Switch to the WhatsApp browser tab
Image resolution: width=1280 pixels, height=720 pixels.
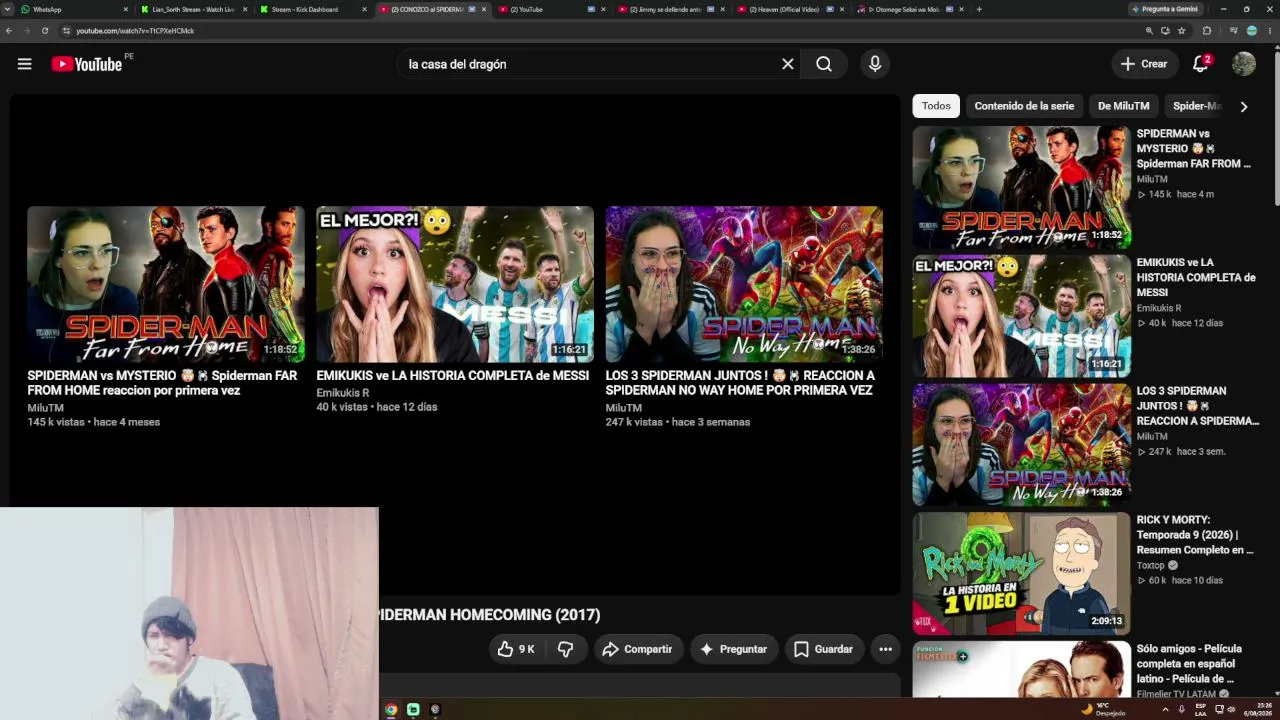pyautogui.click(x=75, y=9)
